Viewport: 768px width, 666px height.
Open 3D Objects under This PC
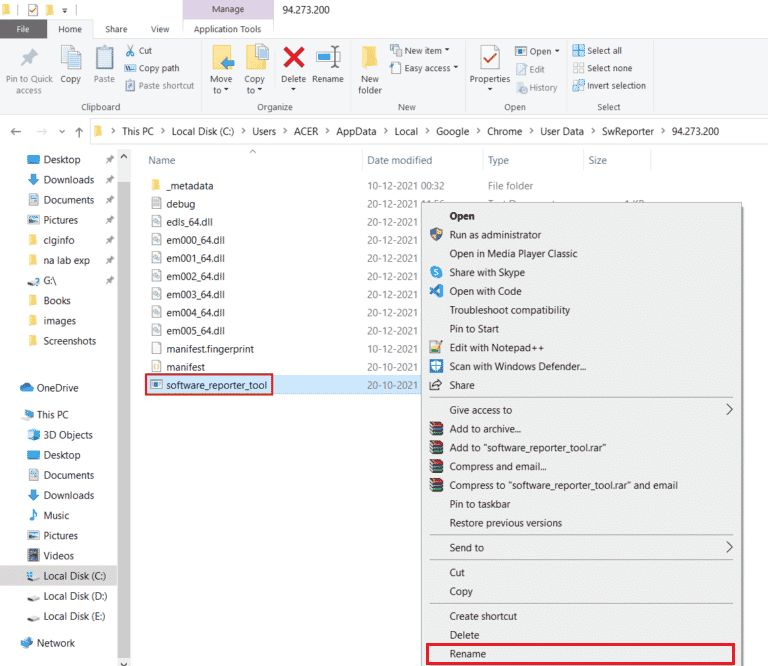[60, 435]
